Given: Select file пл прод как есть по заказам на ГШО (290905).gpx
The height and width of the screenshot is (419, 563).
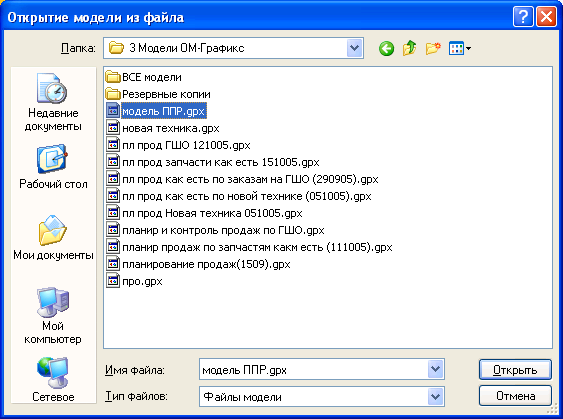Looking at the screenshot, I should click(x=242, y=179).
